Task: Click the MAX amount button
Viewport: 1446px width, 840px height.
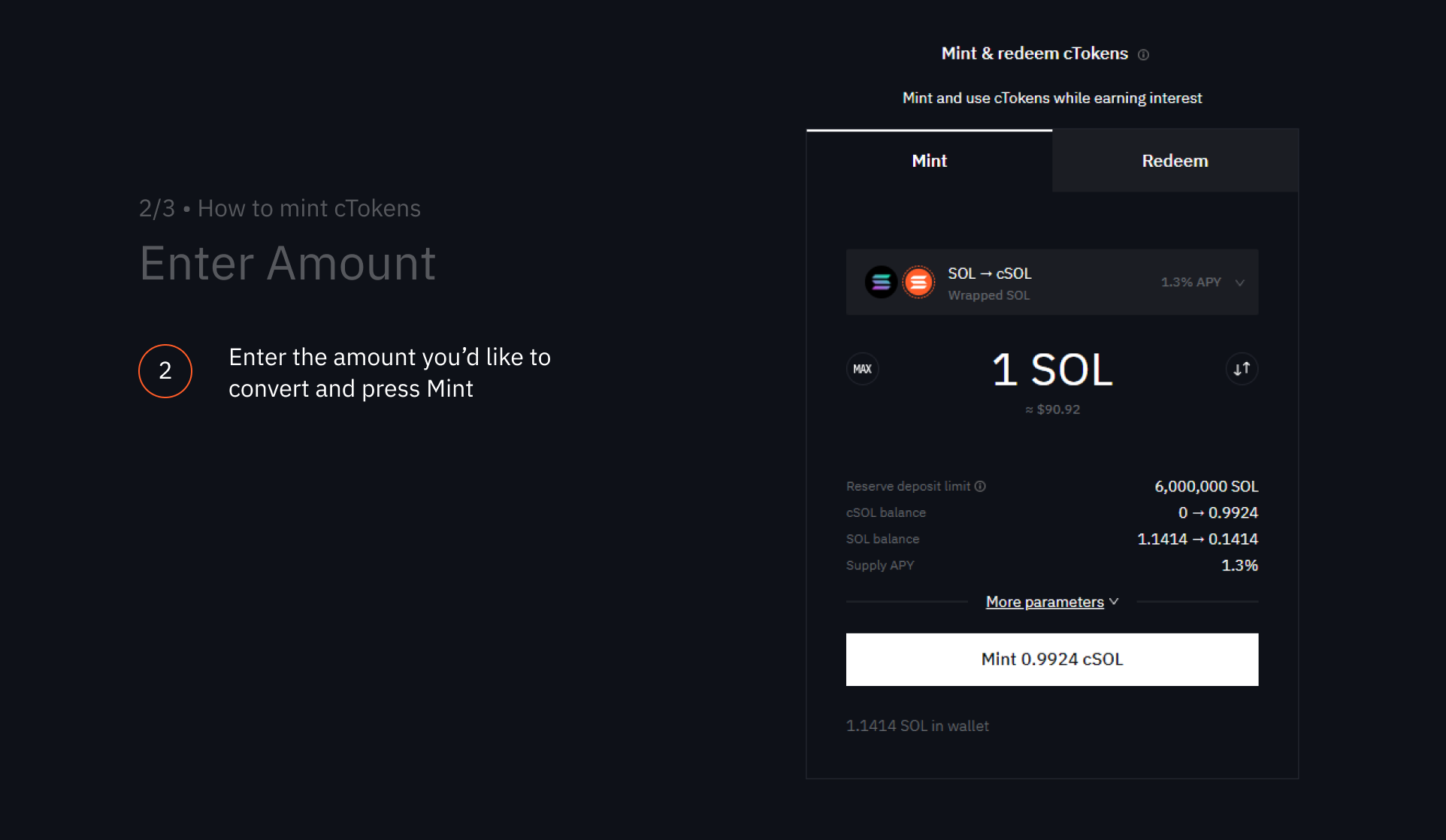Action: (x=862, y=369)
